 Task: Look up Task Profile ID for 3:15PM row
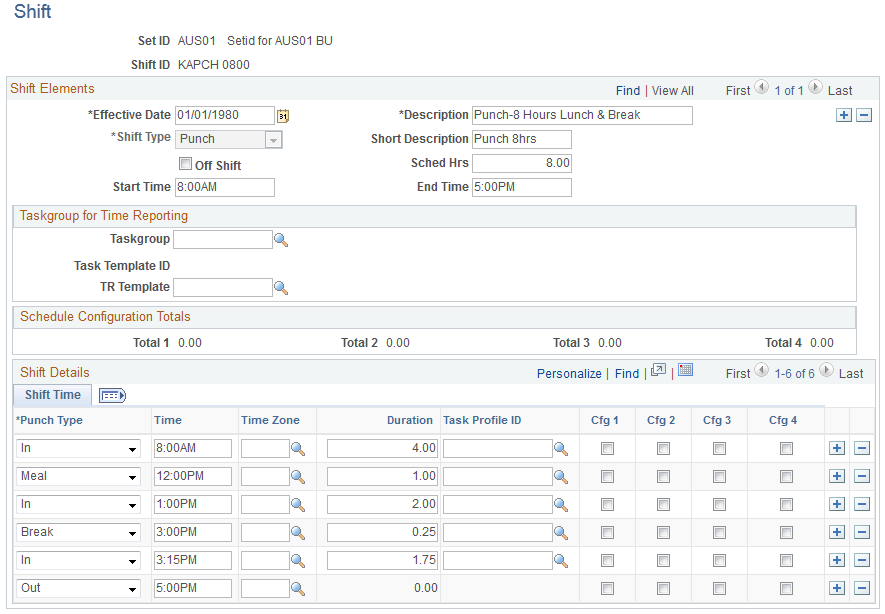[x=561, y=561]
